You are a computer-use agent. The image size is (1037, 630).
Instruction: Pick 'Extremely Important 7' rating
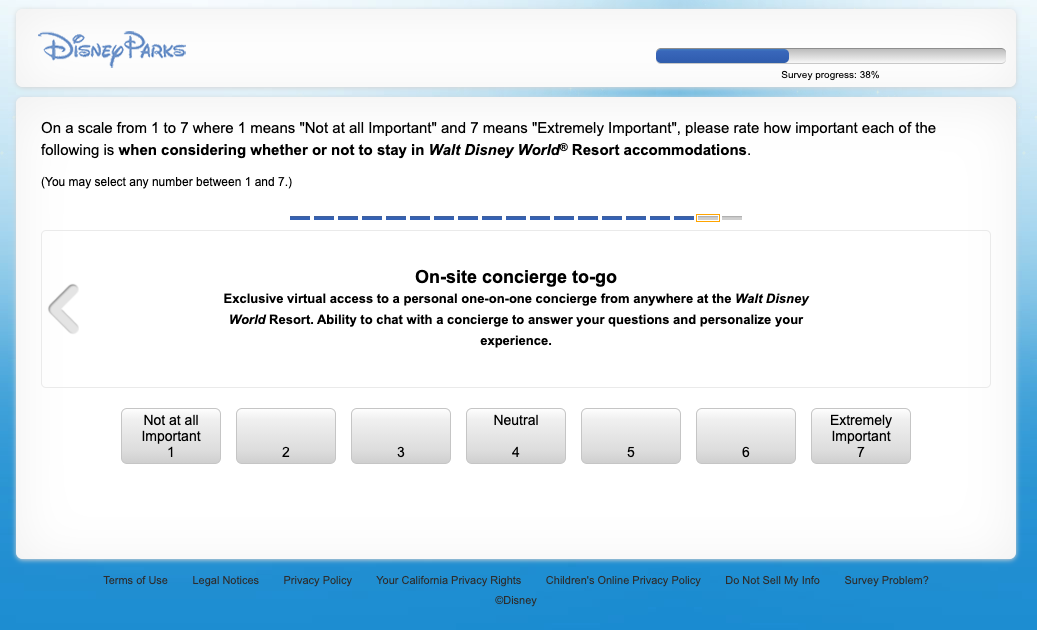860,435
